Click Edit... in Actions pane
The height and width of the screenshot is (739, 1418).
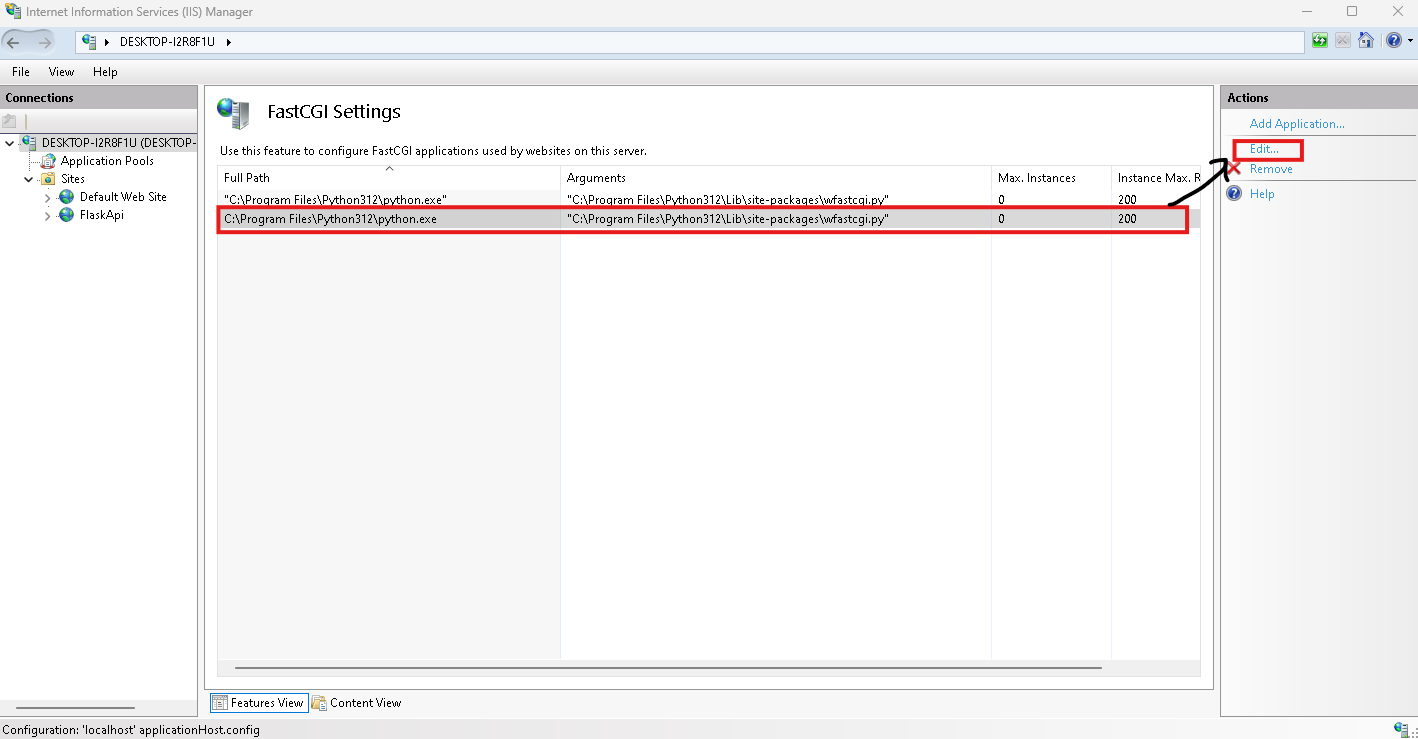[x=1264, y=149]
